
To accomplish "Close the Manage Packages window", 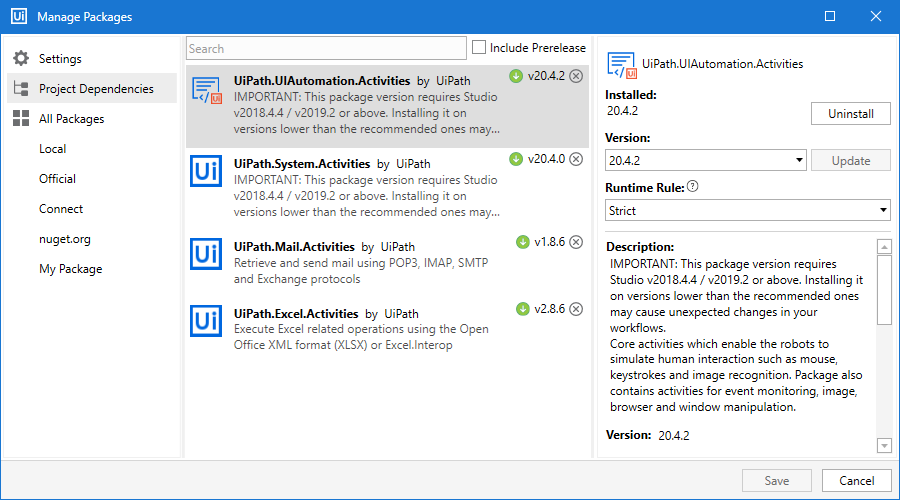I will tap(875, 16).
